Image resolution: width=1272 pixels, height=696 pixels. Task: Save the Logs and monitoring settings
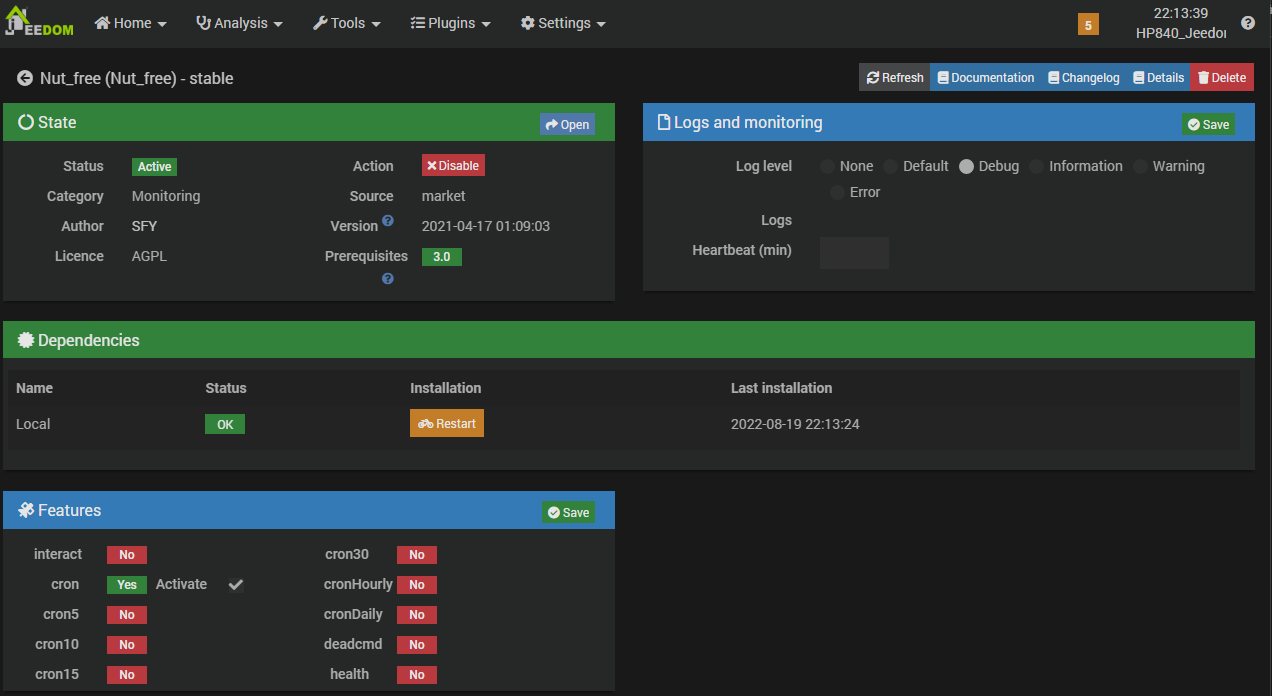click(1208, 124)
